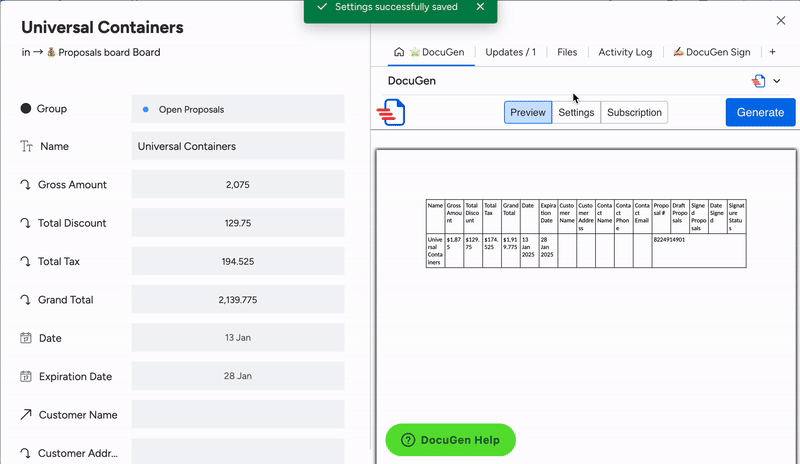The image size is (800, 464).
Task: Click the Customer Addr... mirror column icon
Action: tap(26, 453)
